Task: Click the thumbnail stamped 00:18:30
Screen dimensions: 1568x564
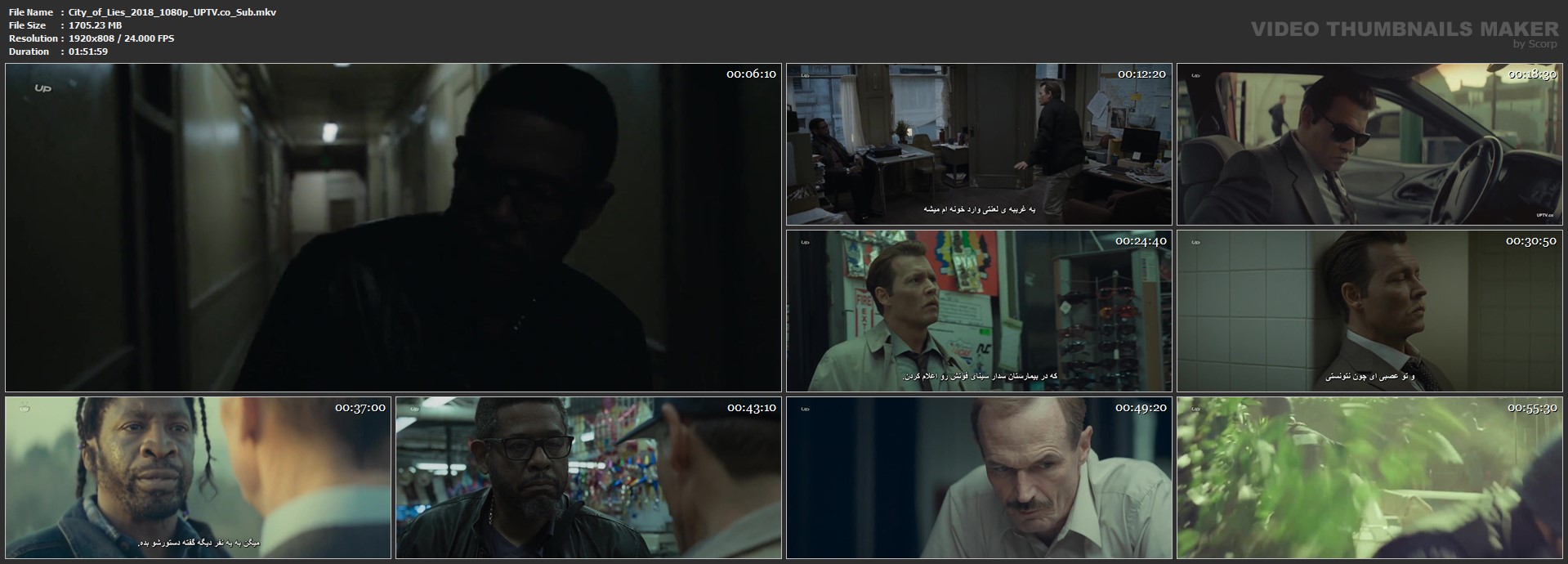Action: coord(1369,145)
